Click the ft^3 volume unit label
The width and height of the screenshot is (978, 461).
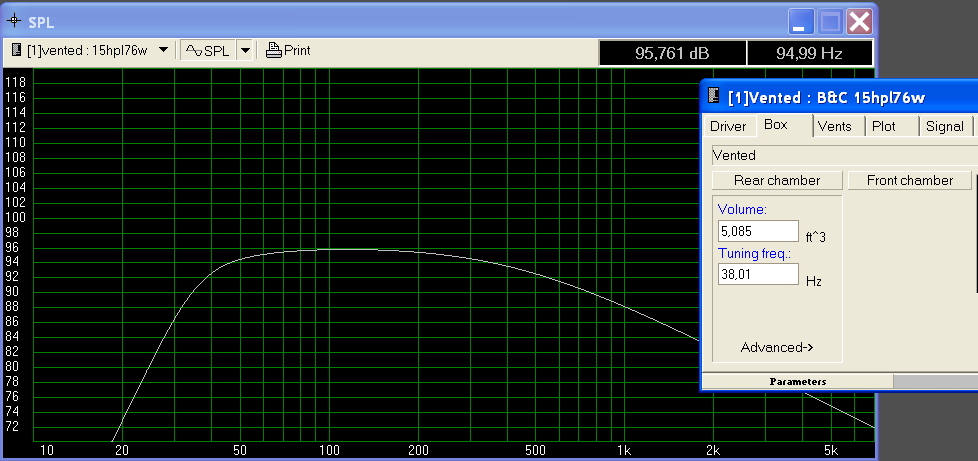click(816, 238)
